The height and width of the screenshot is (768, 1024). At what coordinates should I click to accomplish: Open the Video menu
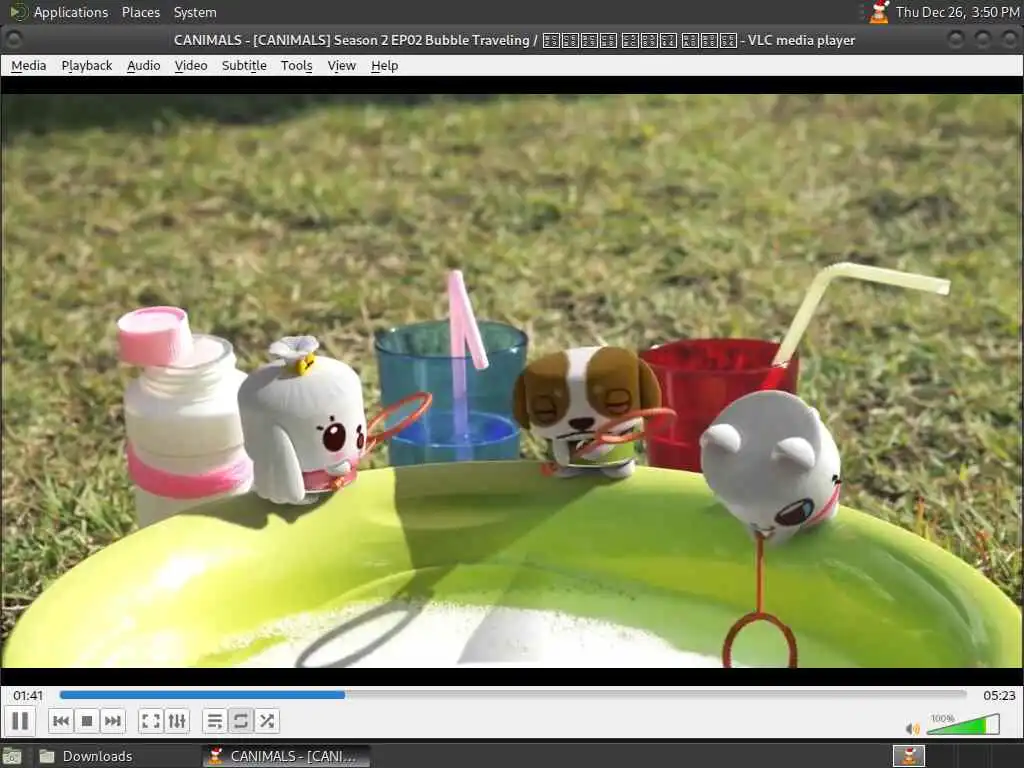coord(191,65)
